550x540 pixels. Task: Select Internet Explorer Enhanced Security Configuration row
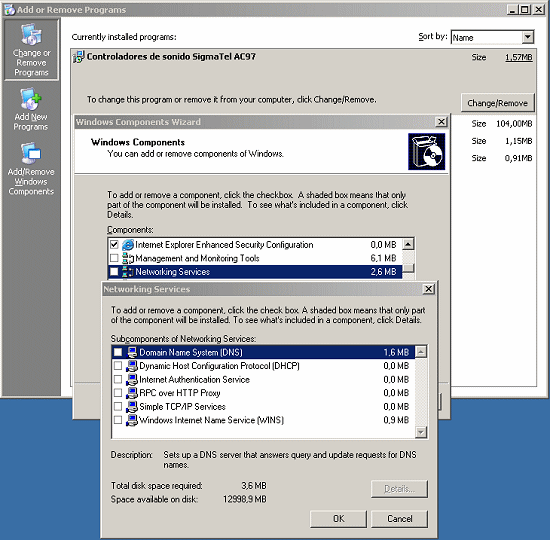(x=255, y=245)
